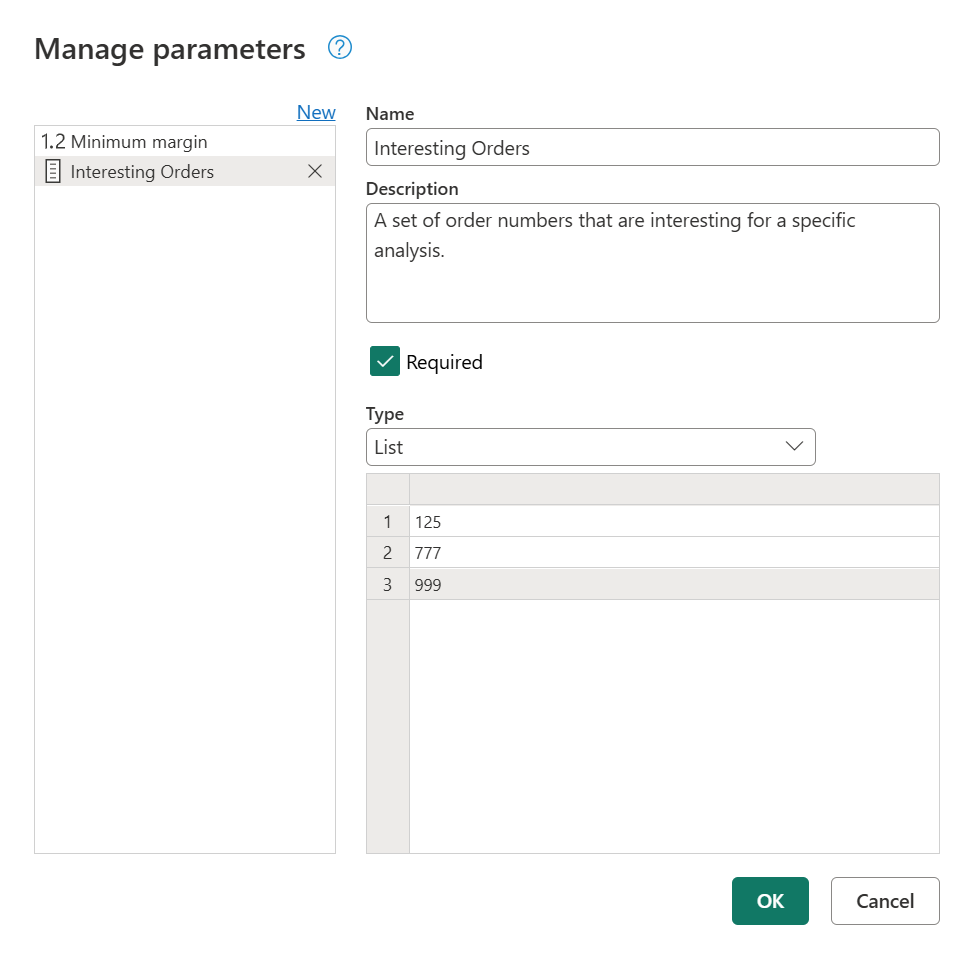Open the Type dropdown
The width and height of the screenshot is (974, 960).
click(590, 446)
